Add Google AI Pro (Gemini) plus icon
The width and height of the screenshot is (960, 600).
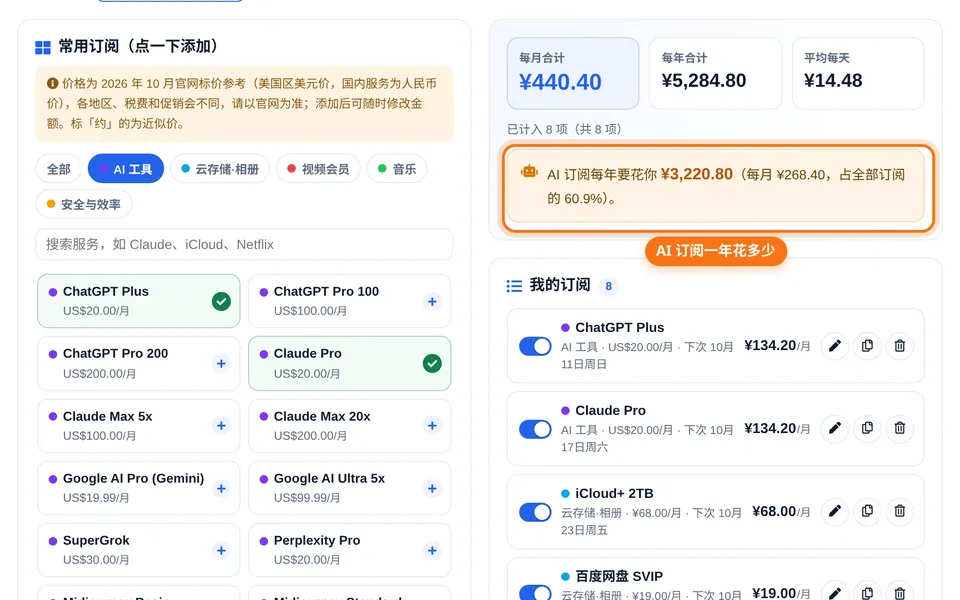(221, 489)
